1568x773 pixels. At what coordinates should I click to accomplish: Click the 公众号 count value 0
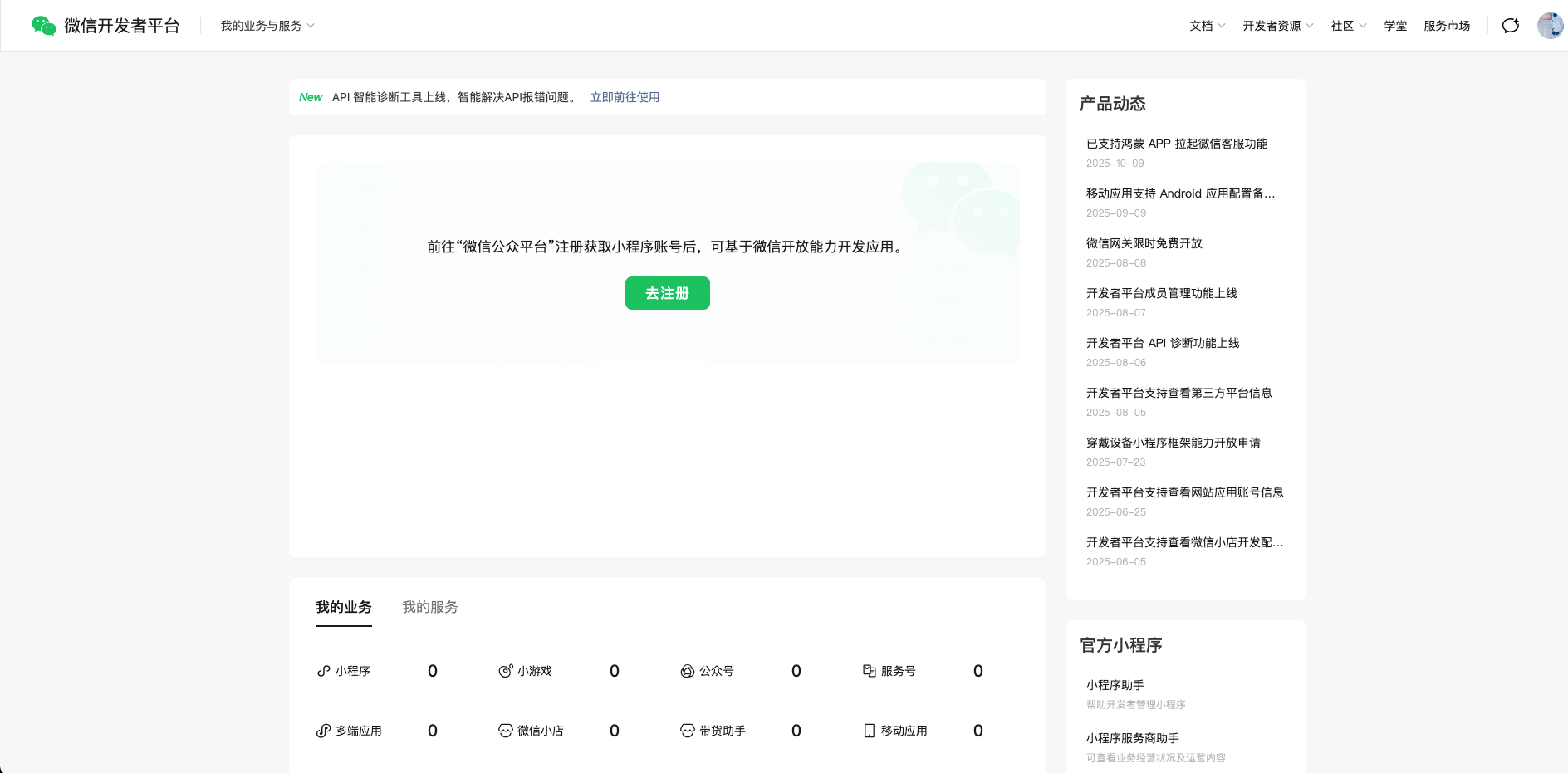[796, 671]
